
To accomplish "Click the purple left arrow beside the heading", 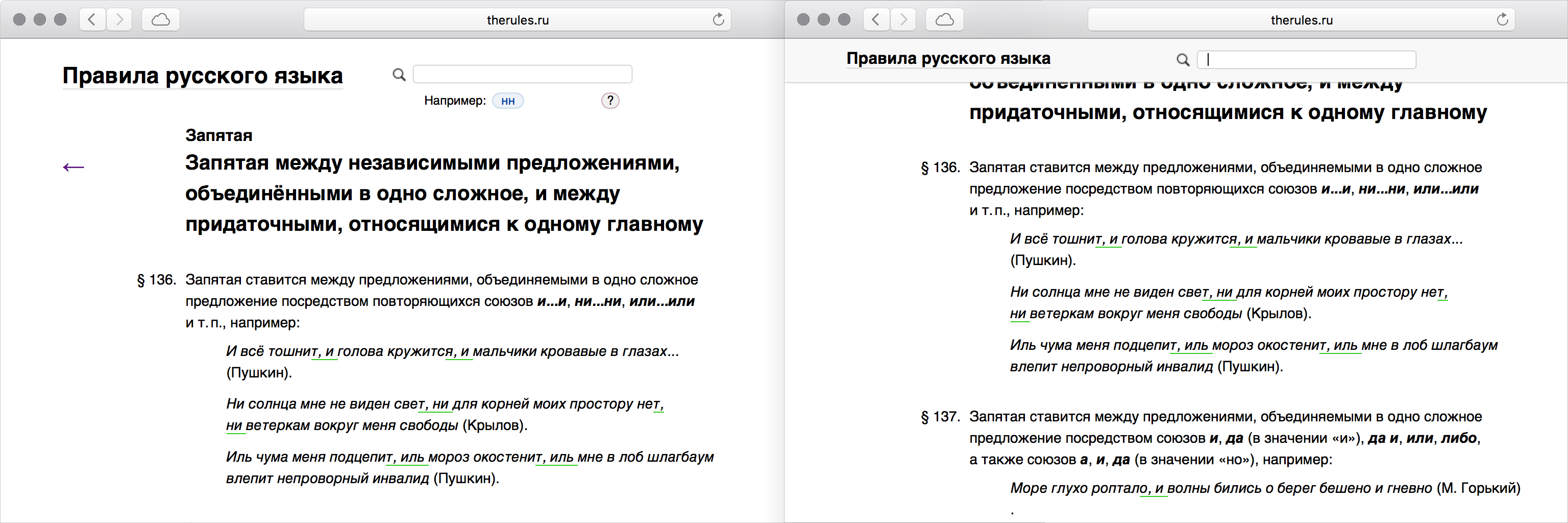I will point(73,167).
